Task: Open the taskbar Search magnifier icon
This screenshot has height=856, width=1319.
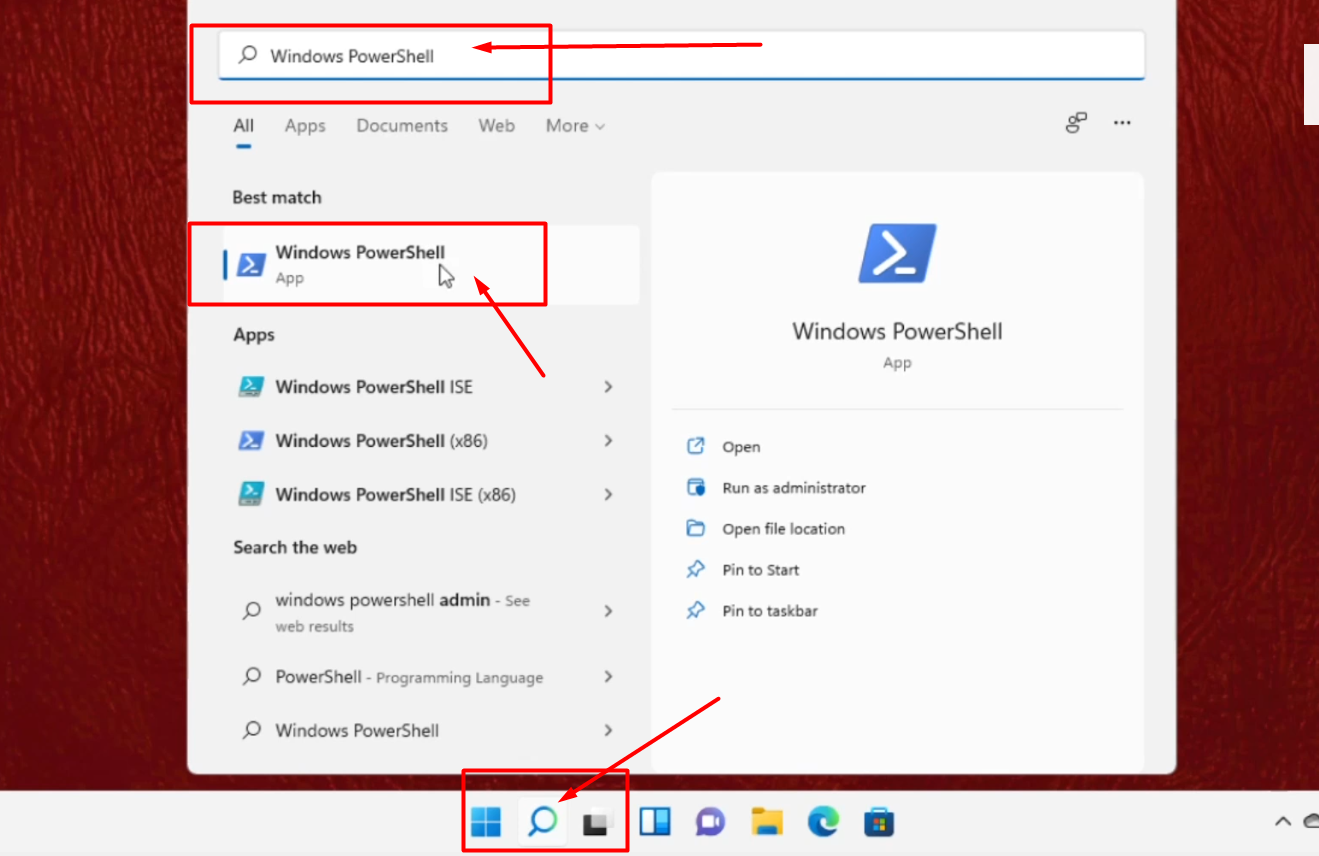Action: (542, 822)
